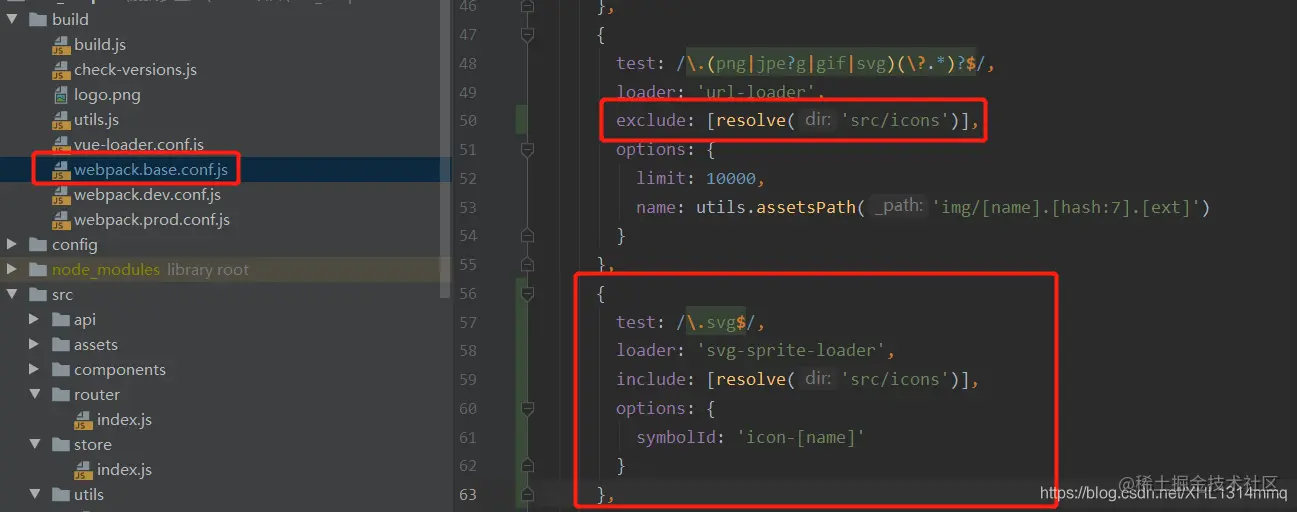Click the api folder icon
Image resolution: width=1297 pixels, height=512 pixels.
click(59, 320)
